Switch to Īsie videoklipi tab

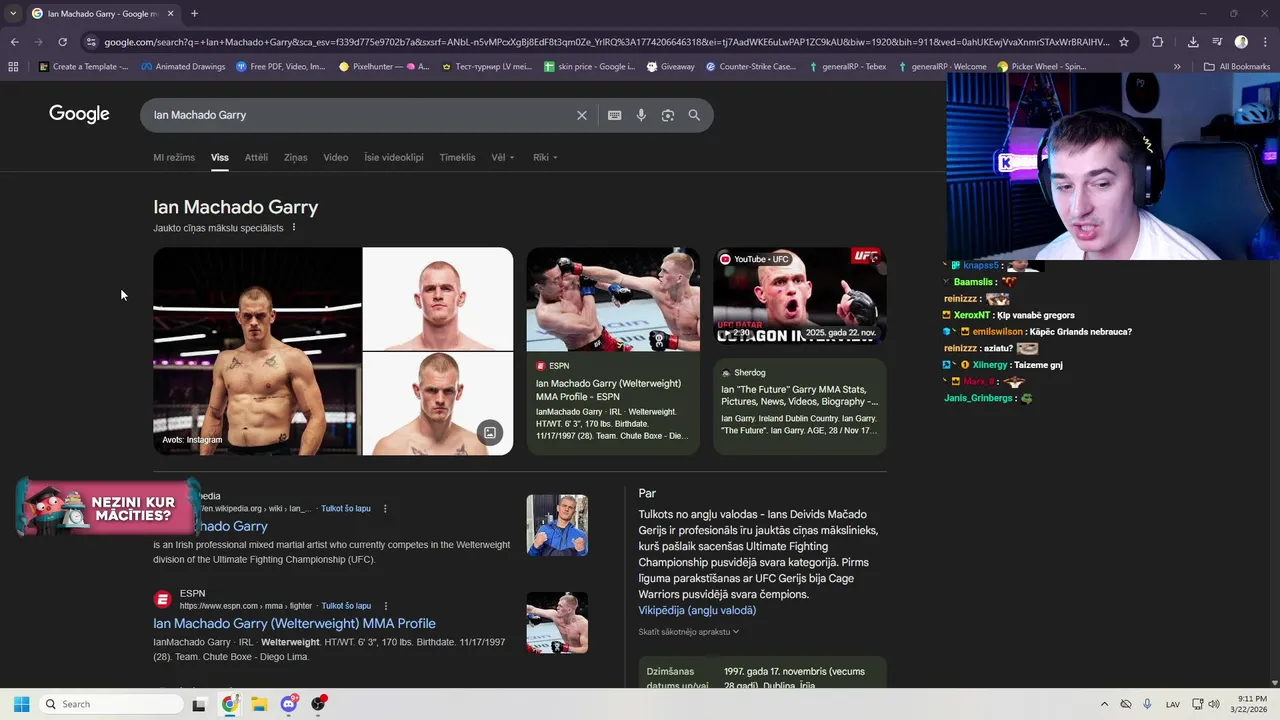click(x=394, y=158)
